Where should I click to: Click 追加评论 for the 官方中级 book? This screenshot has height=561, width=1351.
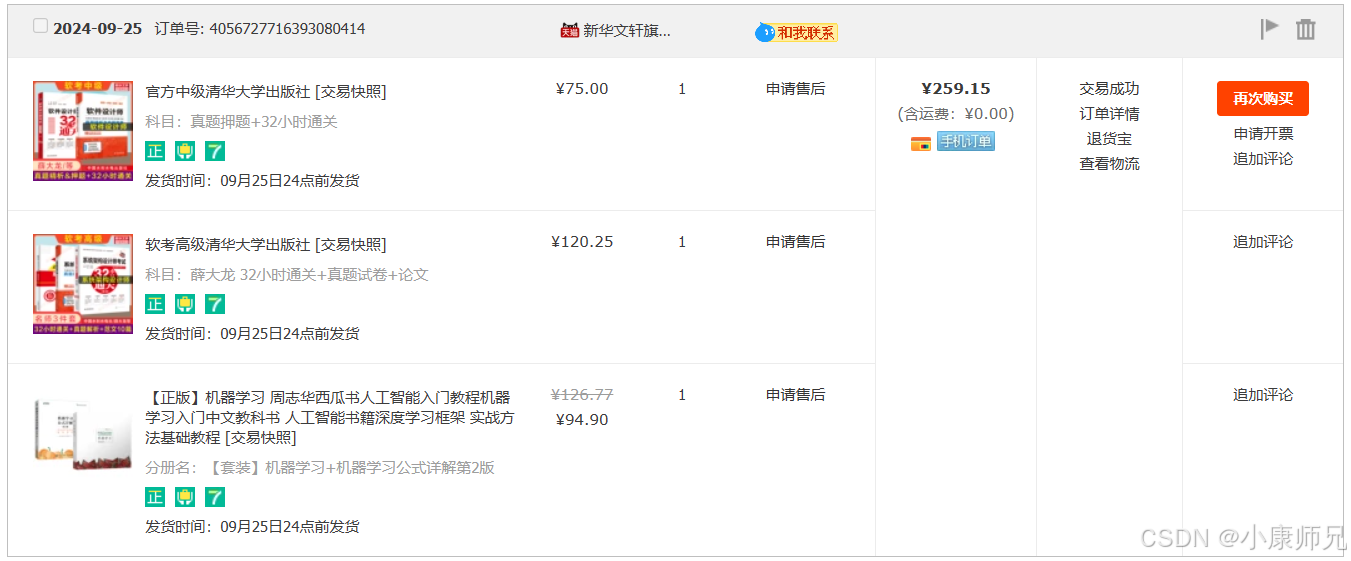point(1263,159)
